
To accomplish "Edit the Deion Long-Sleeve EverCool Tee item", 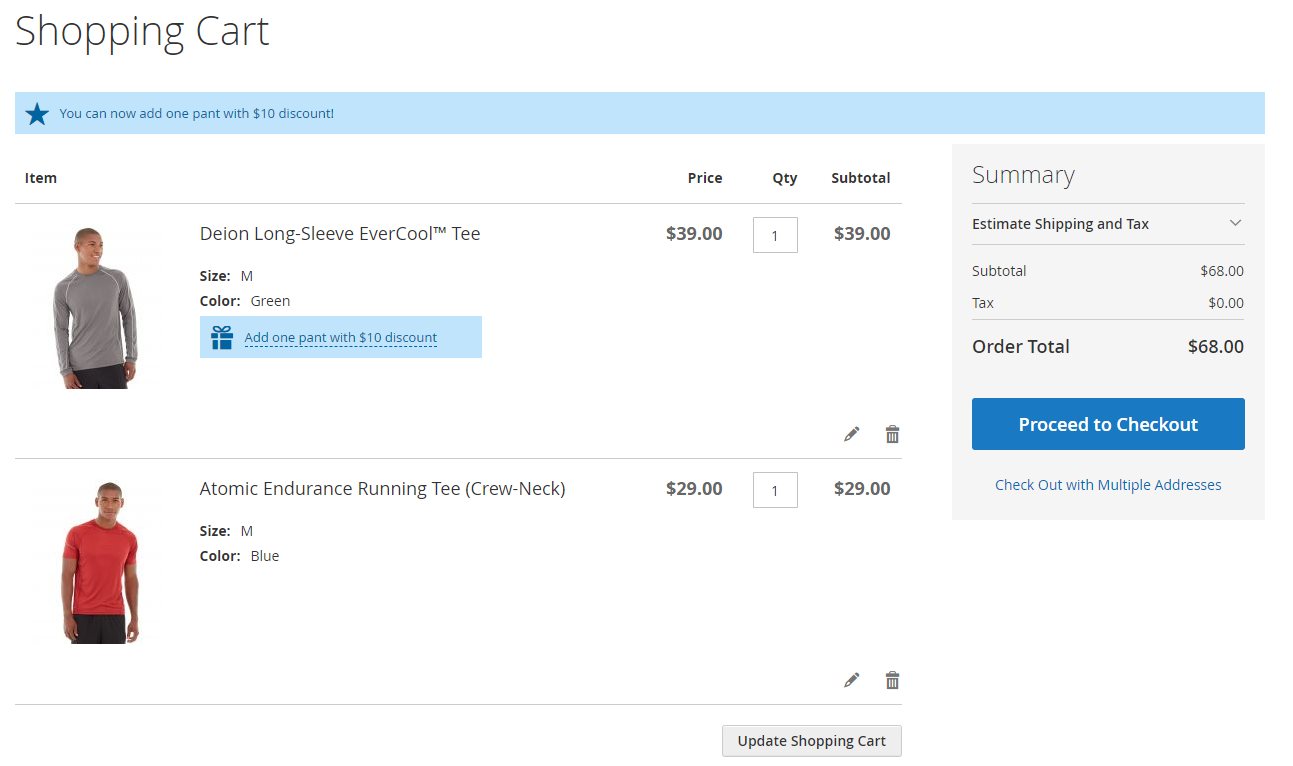I will pyautogui.click(x=851, y=434).
